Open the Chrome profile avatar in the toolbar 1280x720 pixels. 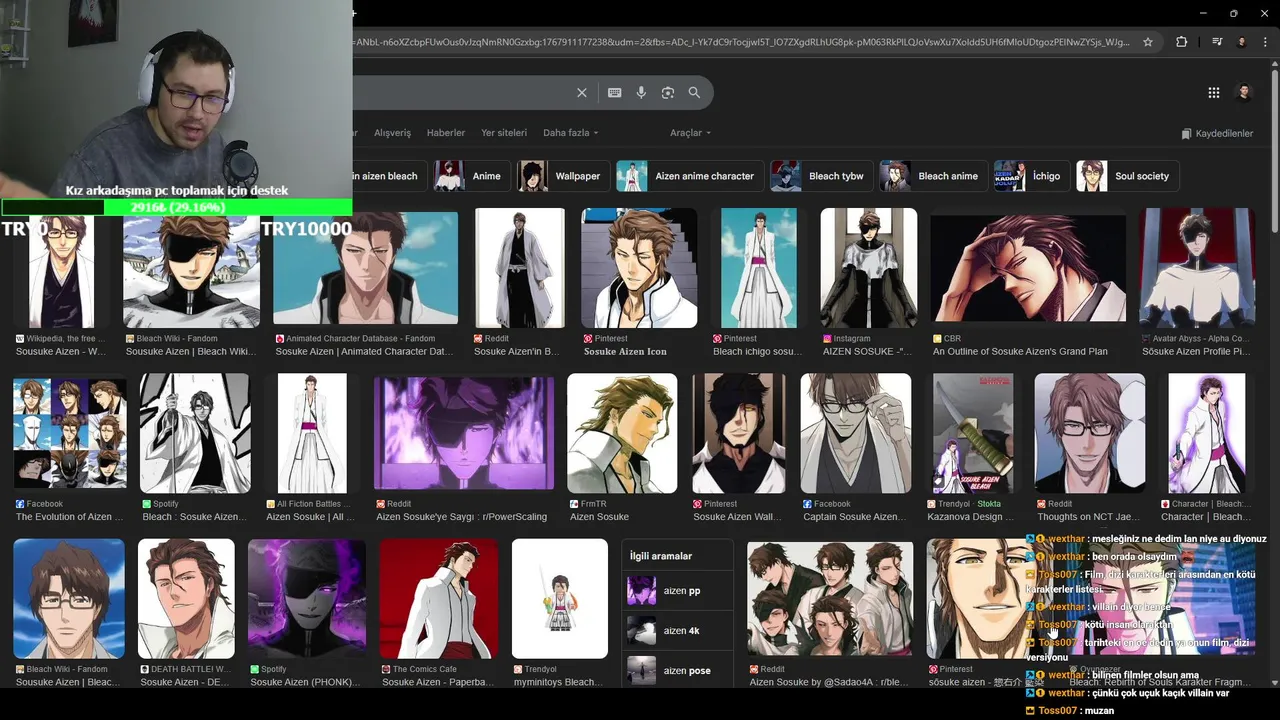1242,42
